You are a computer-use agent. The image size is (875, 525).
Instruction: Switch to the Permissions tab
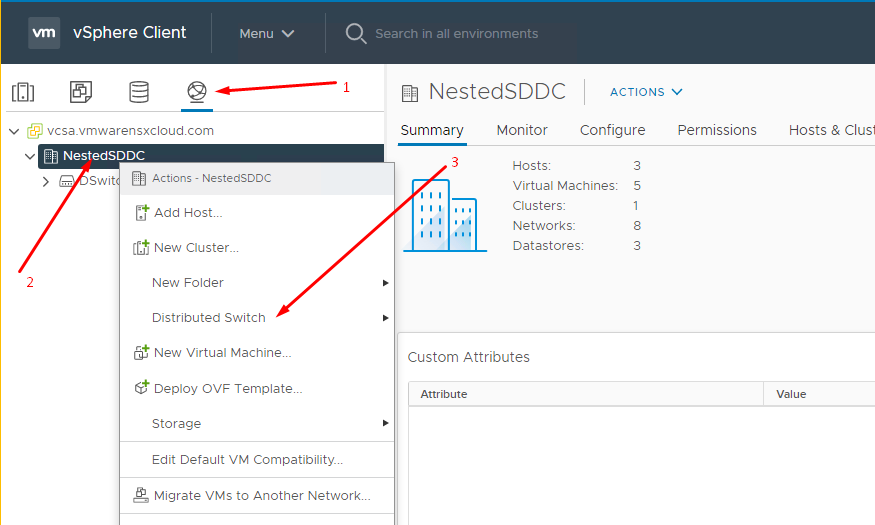tap(717, 130)
